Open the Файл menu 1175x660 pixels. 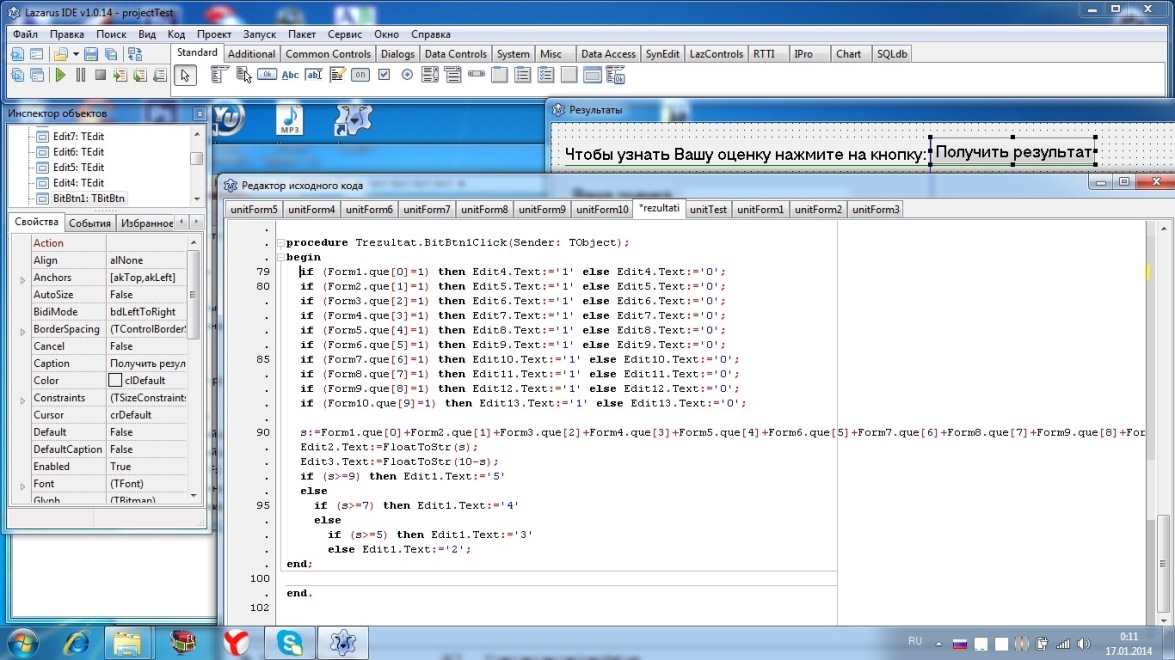point(25,34)
